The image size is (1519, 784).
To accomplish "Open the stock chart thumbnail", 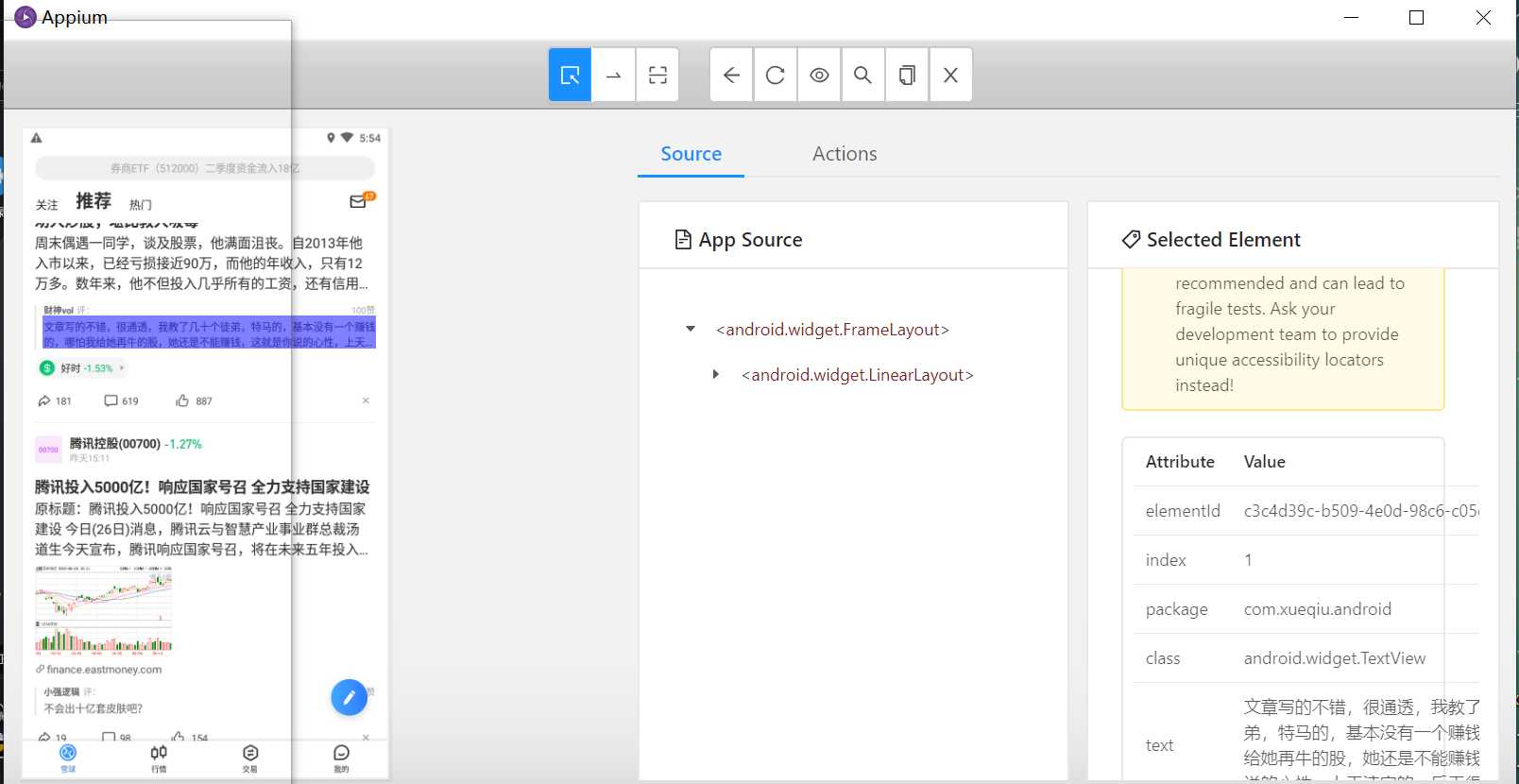I will (x=104, y=610).
